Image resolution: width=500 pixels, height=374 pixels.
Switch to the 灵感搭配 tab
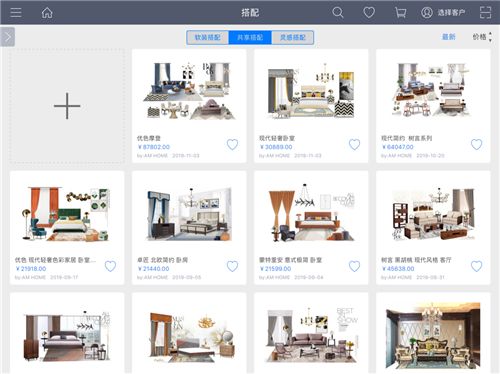293,37
